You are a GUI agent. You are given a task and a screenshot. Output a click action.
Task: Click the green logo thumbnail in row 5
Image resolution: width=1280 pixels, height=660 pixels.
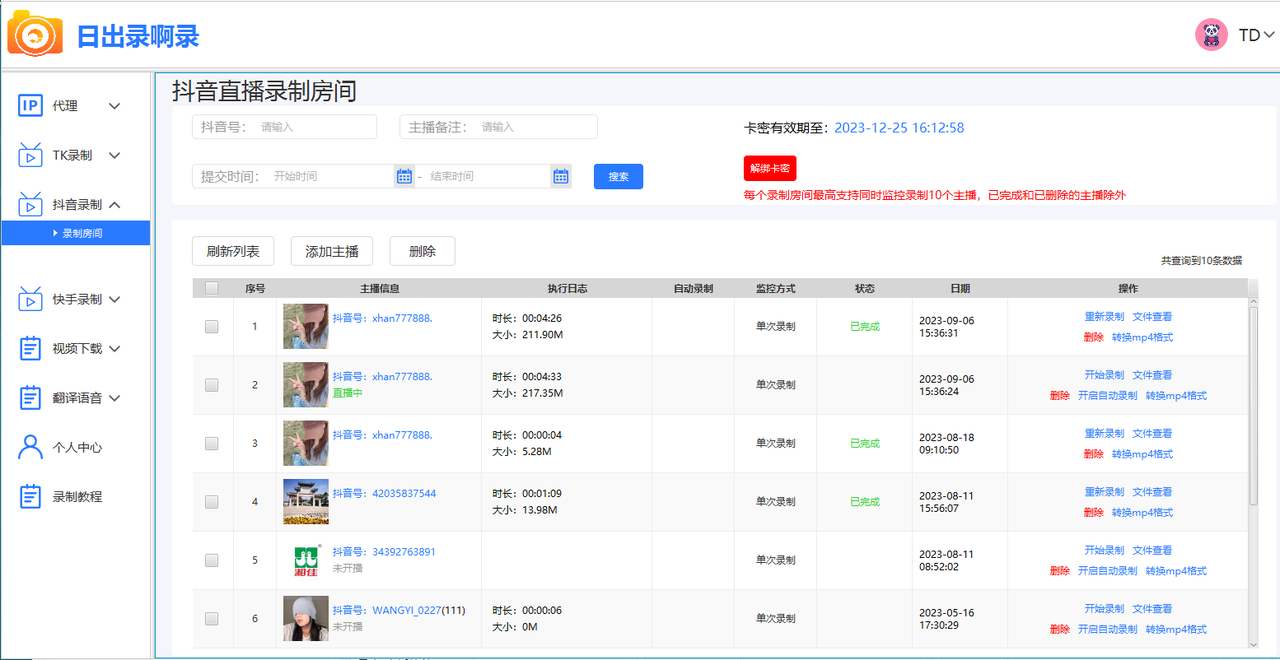(306, 560)
